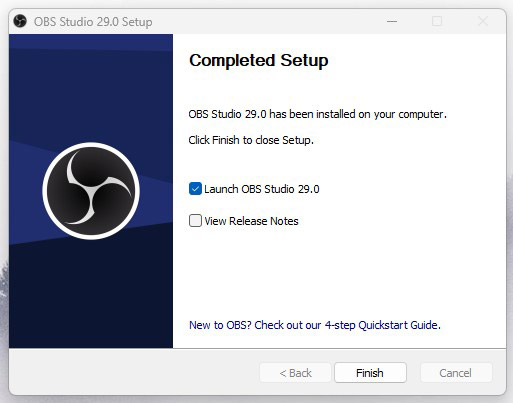Click the empty footer area left of Back
Screen dimensions: 513x403
click(x=133, y=373)
